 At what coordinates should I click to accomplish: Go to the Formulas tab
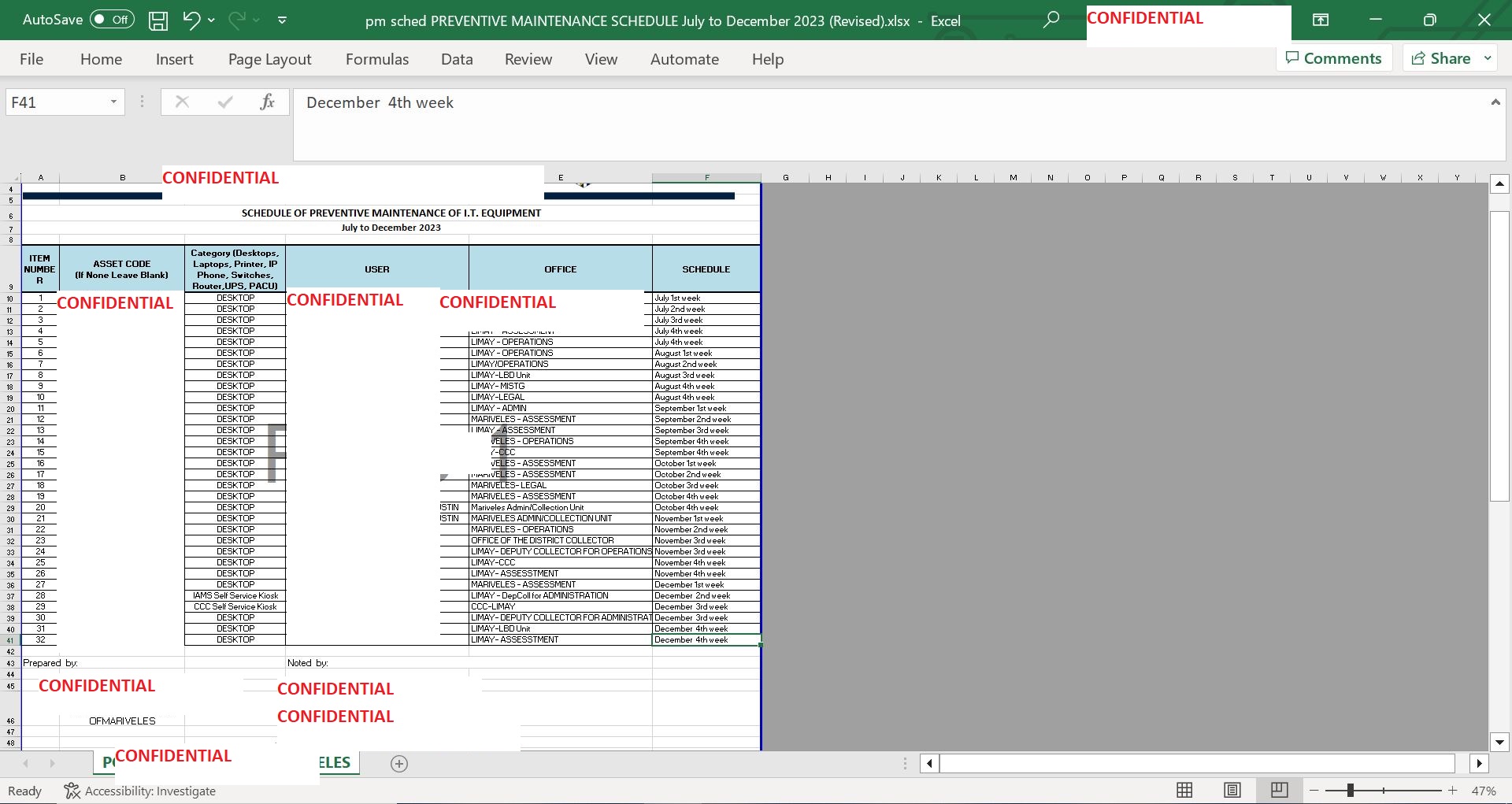[x=377, y=59]
